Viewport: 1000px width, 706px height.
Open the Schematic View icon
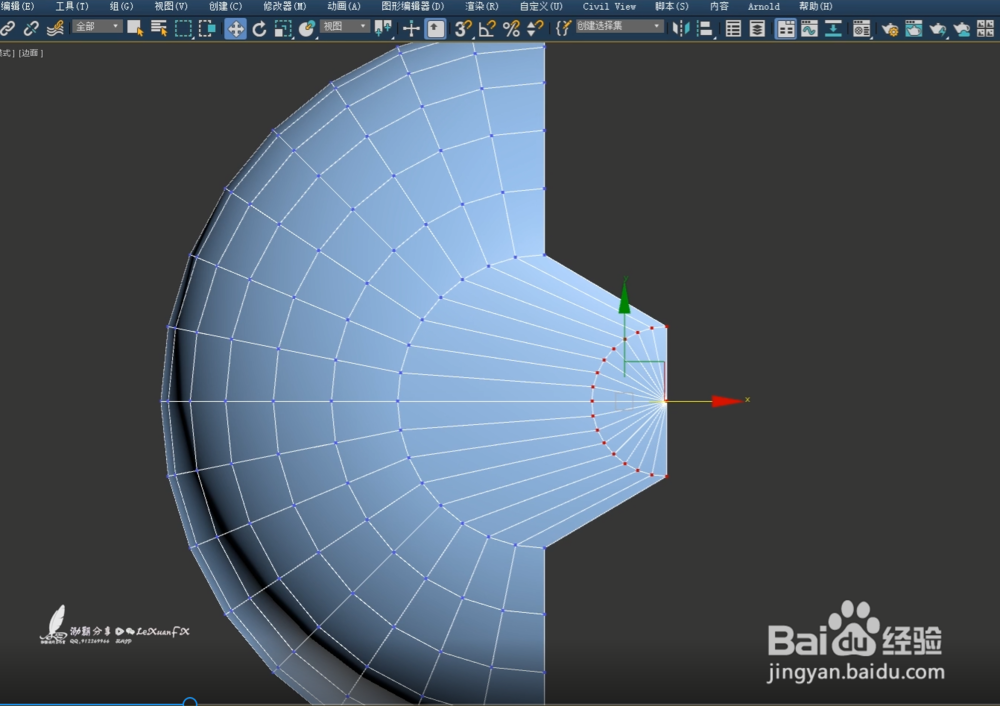[x=833, y=28]
